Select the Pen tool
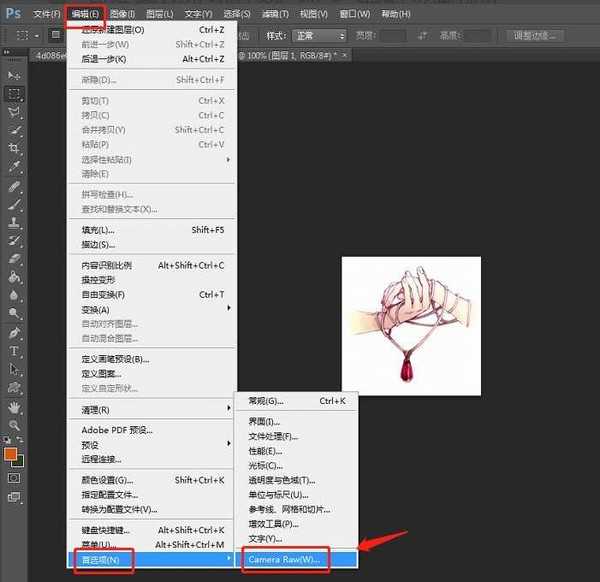600x582 pixels. 15,334
